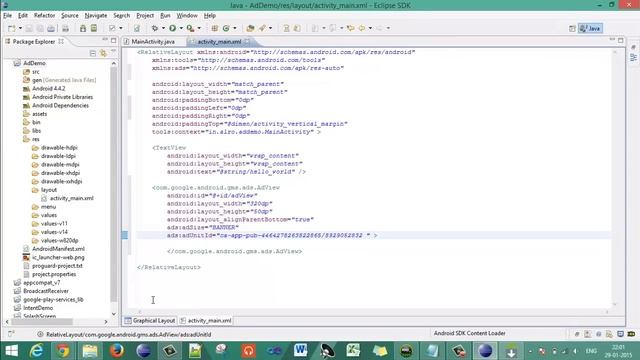Open the New wizard toolbar icon
Screen dimensions: 640x360
point(12,28)
